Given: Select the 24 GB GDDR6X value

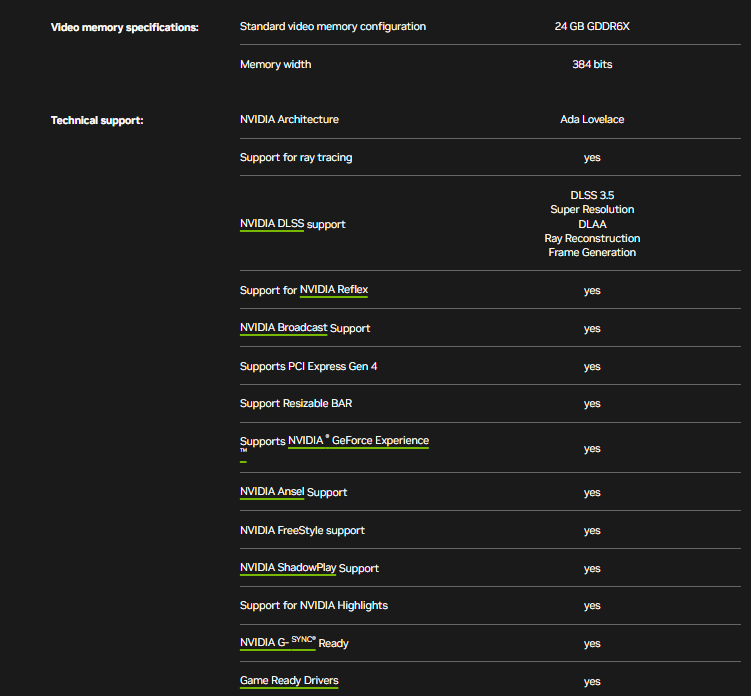Looking at the screenshot, I should (x=592, y=26).
